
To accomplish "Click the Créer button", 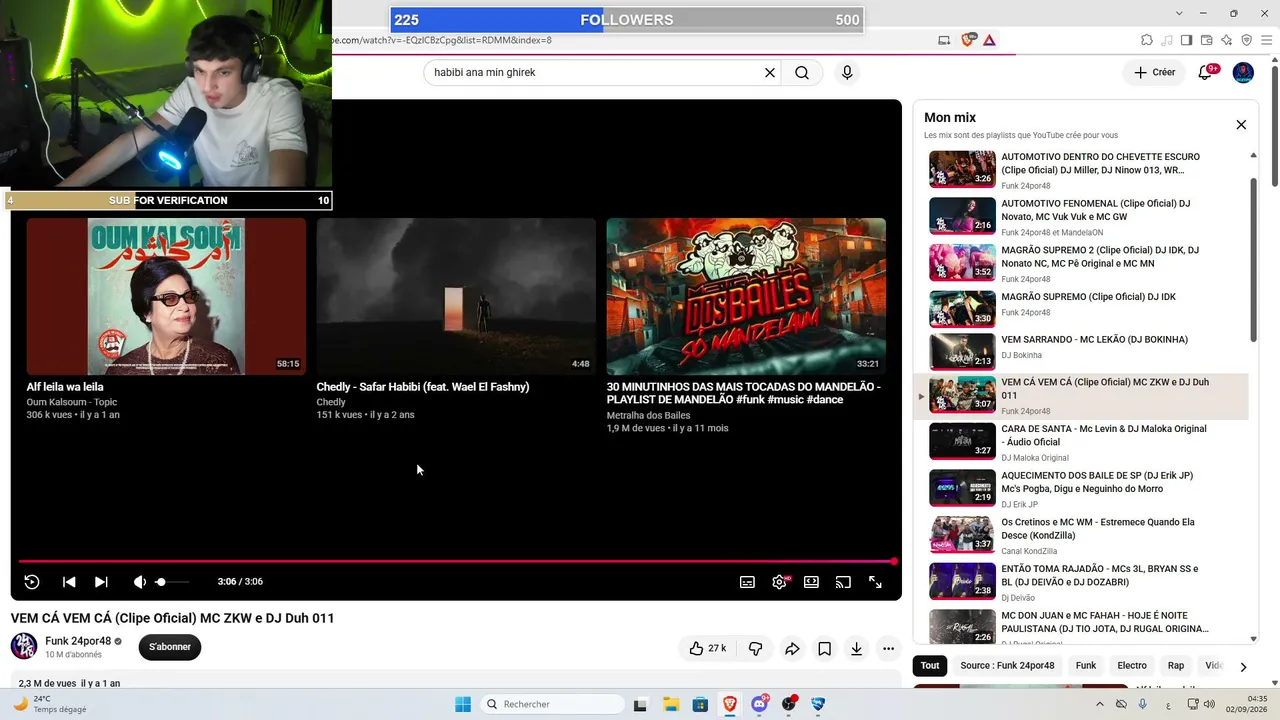I will click(1154, 72).
